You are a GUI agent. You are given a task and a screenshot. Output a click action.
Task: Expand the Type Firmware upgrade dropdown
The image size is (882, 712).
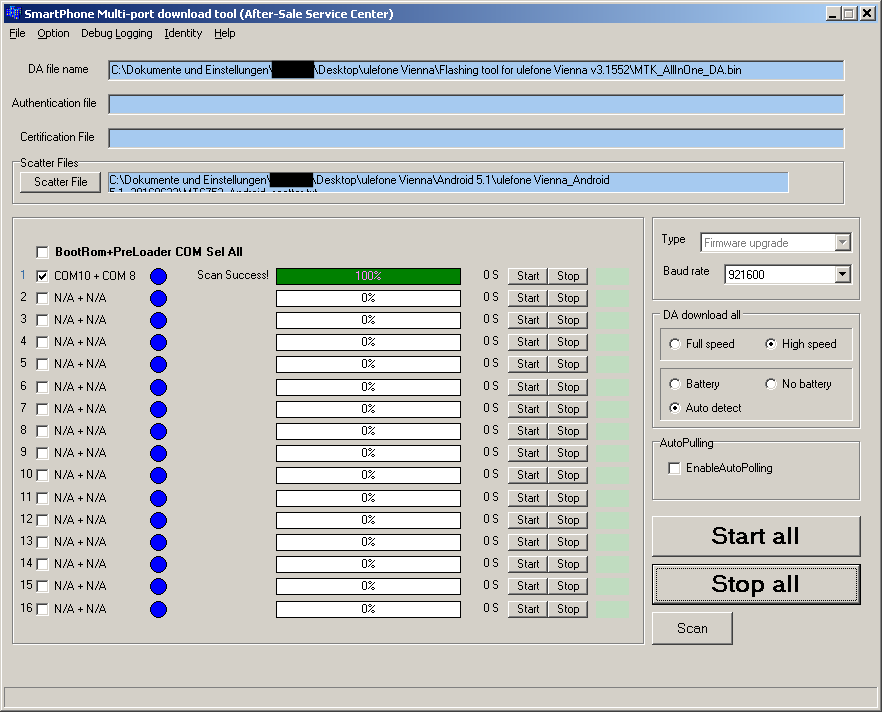click(842, 243)
